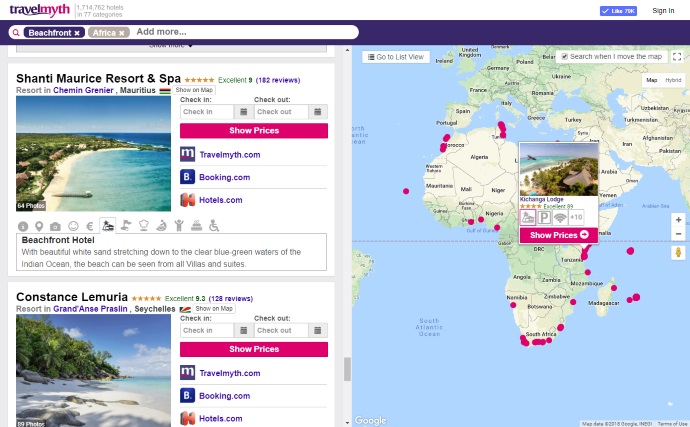View Constance Lemuria beach photo

tap(93, 371)
